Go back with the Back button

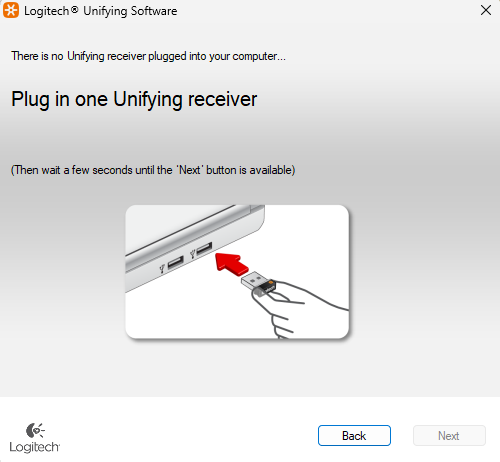point(354,435)
